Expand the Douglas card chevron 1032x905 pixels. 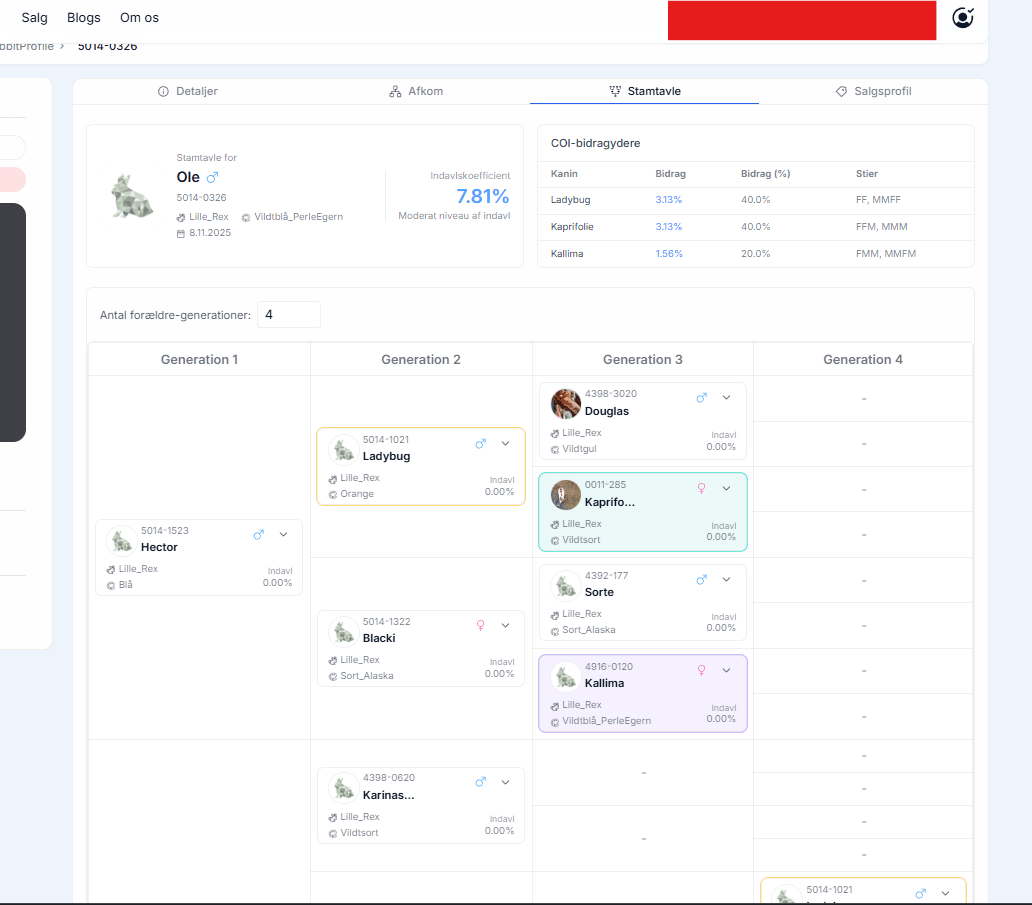click(727, 398)
